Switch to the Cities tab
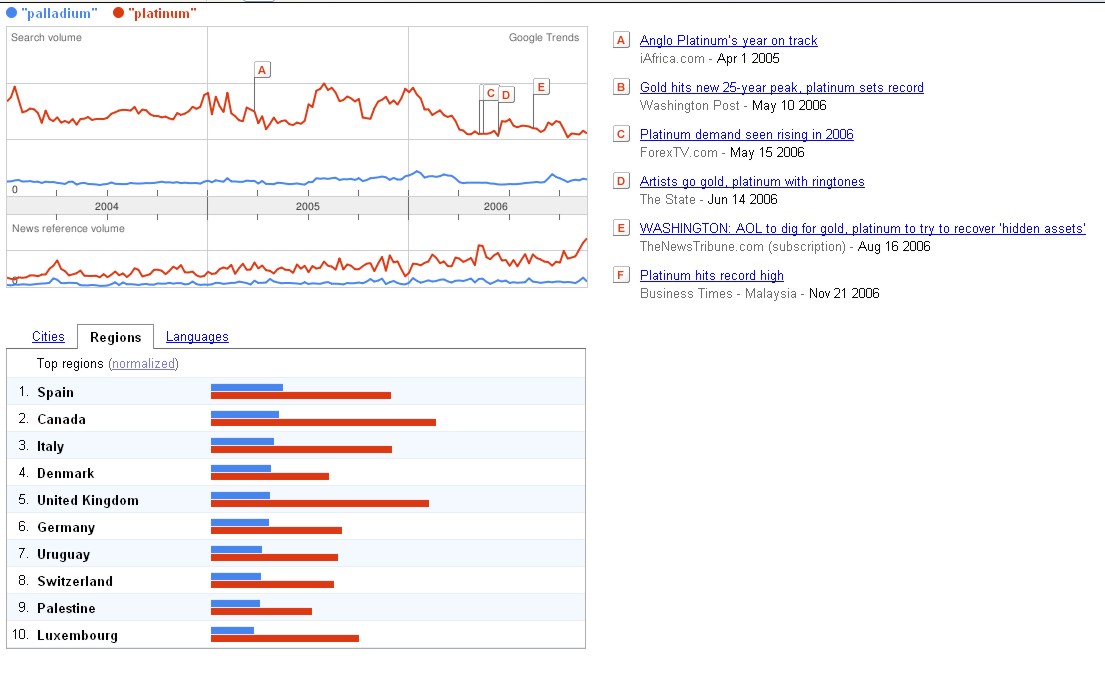Screen dimensions: 1105x675 48,337
